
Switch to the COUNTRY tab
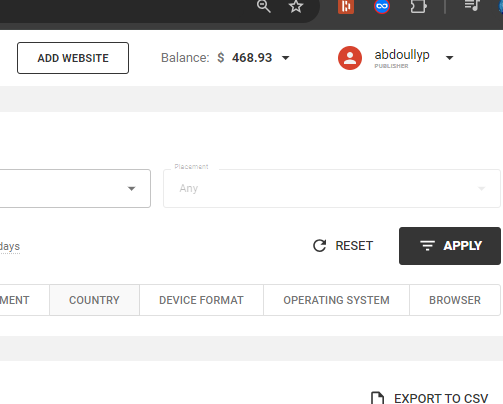coord(94,300)
